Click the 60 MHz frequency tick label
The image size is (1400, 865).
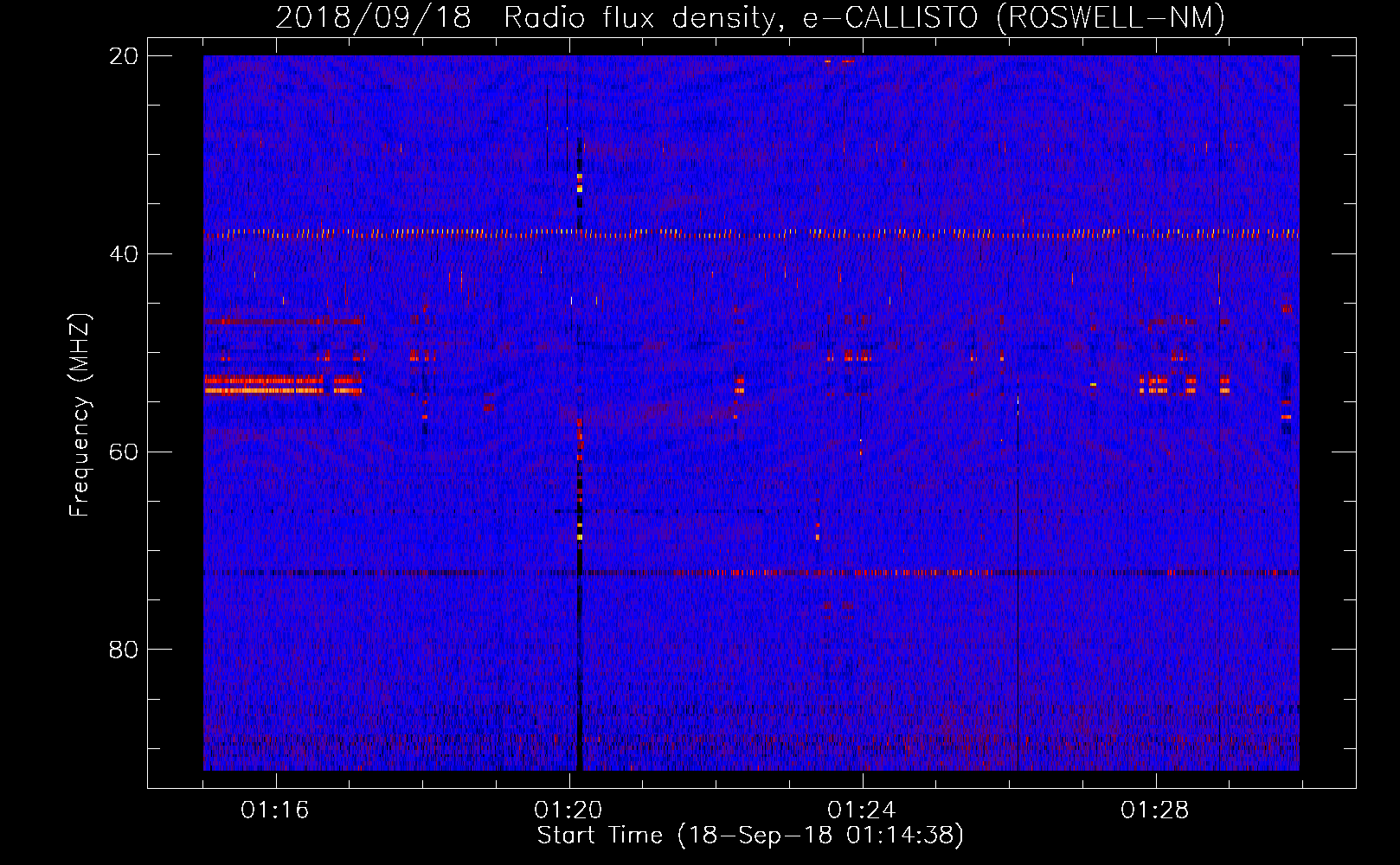[x=123, y=452]
